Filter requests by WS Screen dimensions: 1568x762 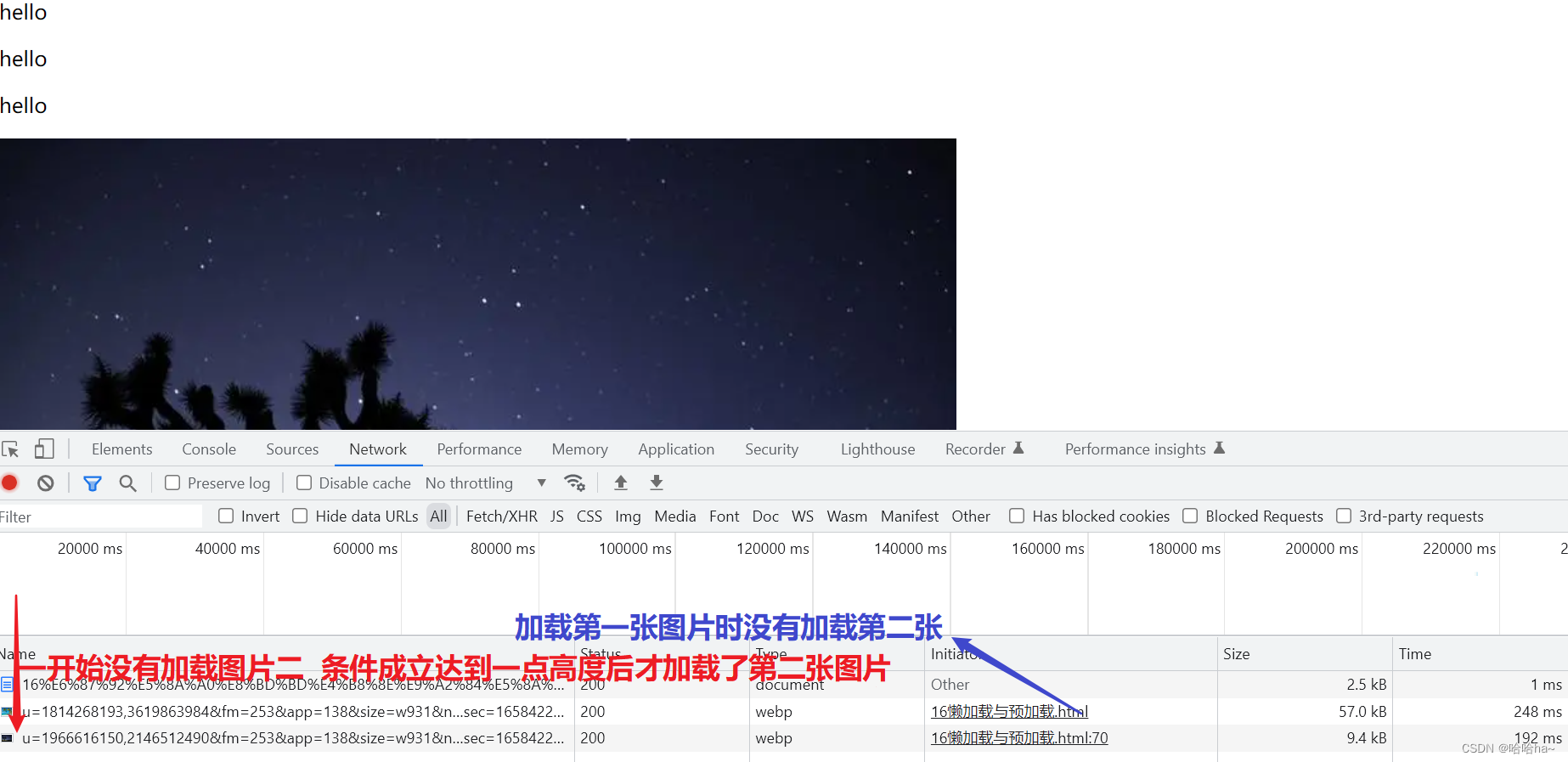[x=803, y=516]
